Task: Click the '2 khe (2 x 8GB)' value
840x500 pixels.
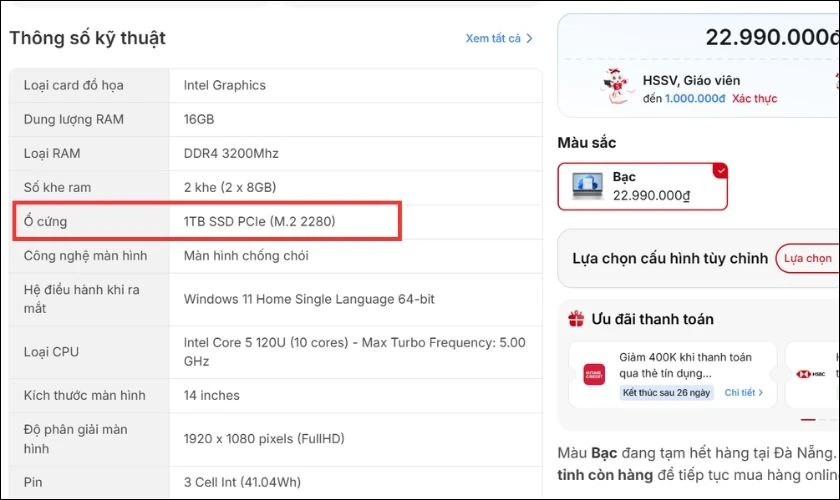Action: [x=230, y=188]
